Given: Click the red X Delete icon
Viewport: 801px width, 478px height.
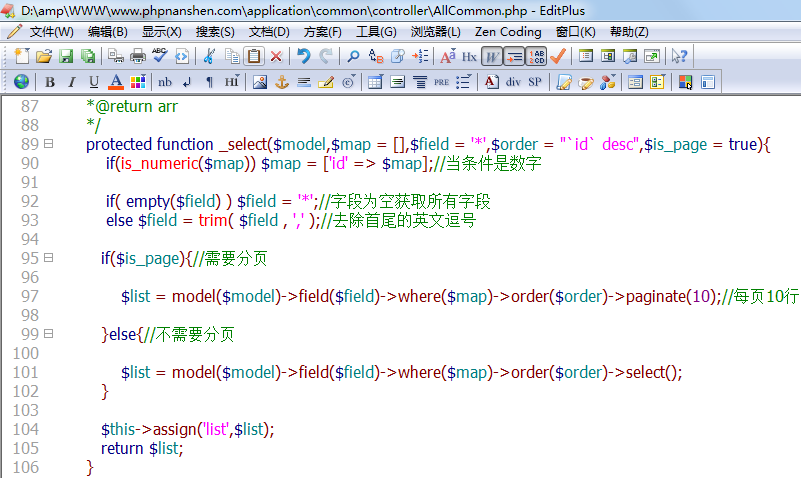Looking at the screenshot, I should click(x=276, y=56).
